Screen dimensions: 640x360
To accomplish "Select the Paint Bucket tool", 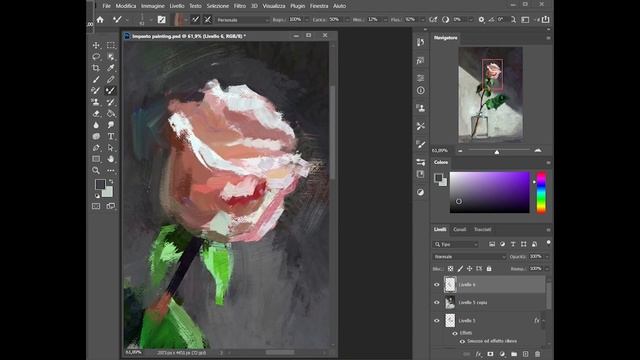I will 111,113.
